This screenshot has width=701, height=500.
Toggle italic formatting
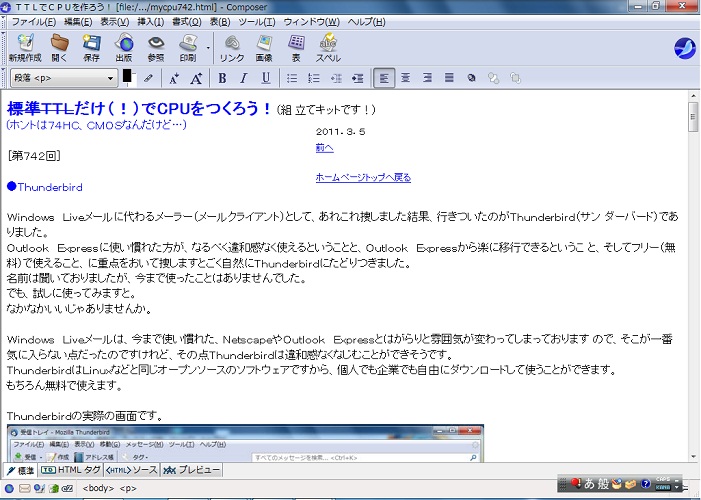[244, 78]
